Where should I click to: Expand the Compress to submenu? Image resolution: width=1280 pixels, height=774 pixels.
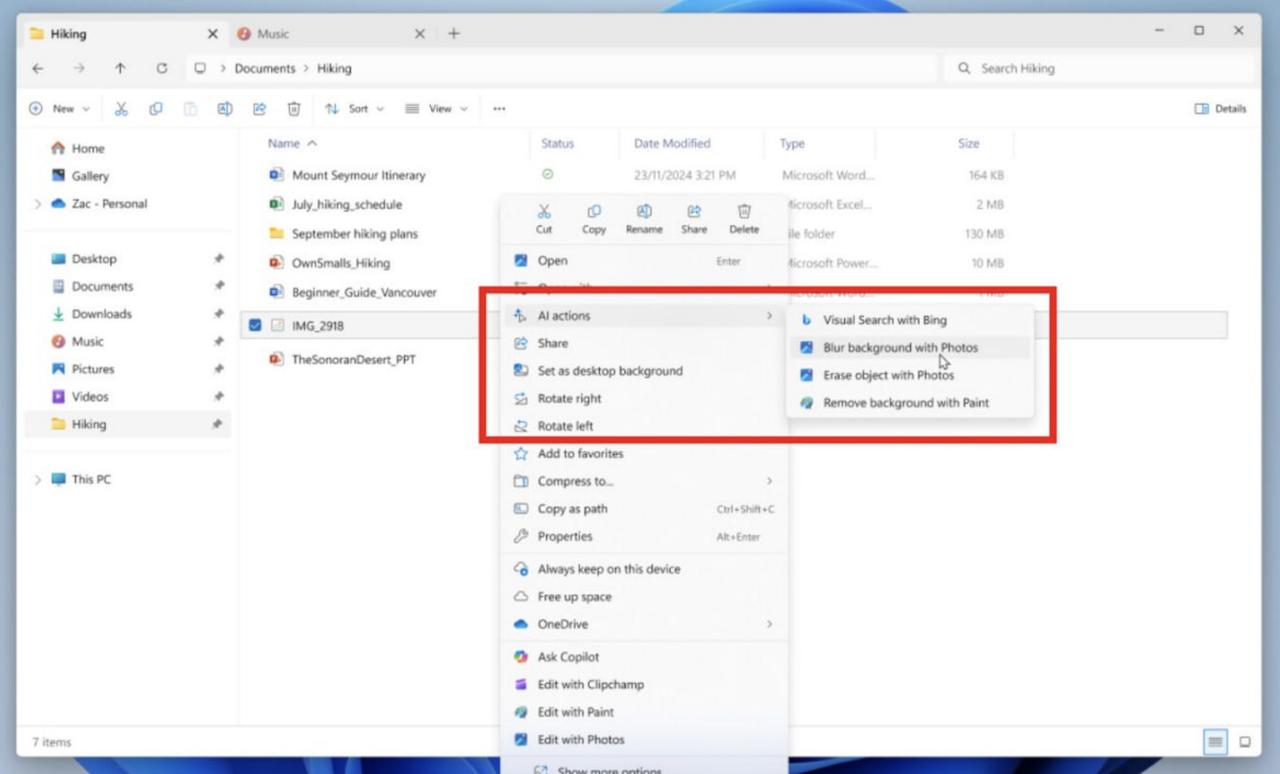pyautogui.click(x=644, y=481)
